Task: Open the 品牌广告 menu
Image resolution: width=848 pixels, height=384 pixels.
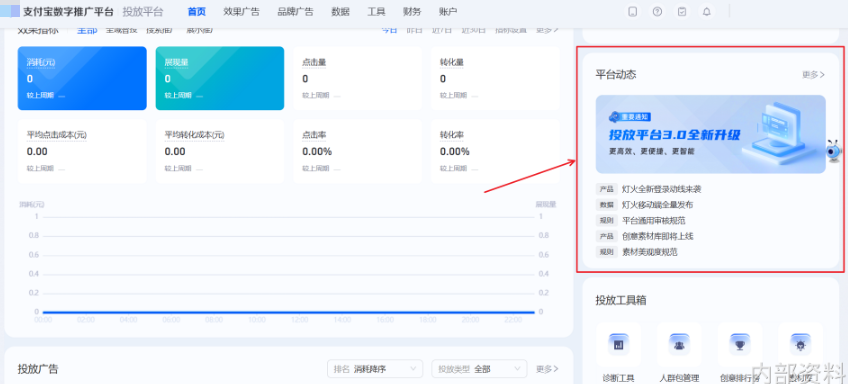Action: 295,11
